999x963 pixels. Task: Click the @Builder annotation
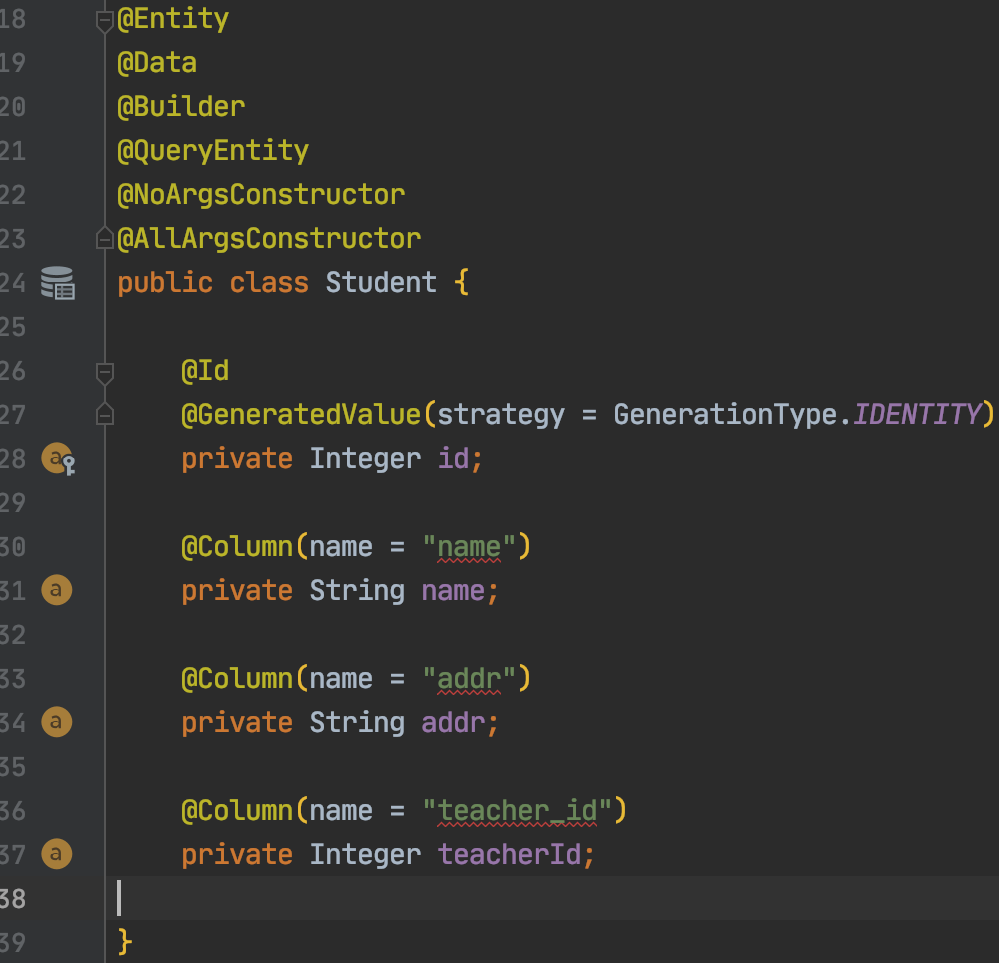181,107
